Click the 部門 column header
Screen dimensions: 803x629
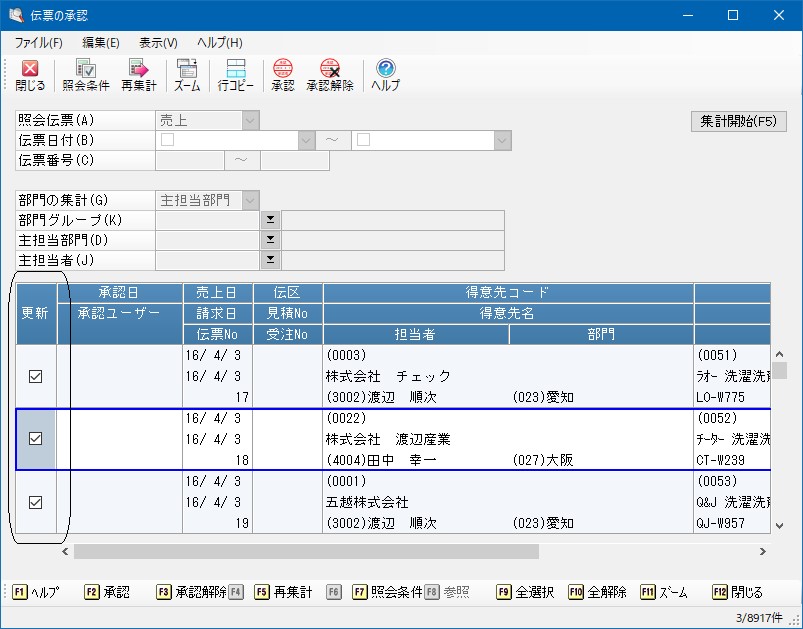click(601, 334)
